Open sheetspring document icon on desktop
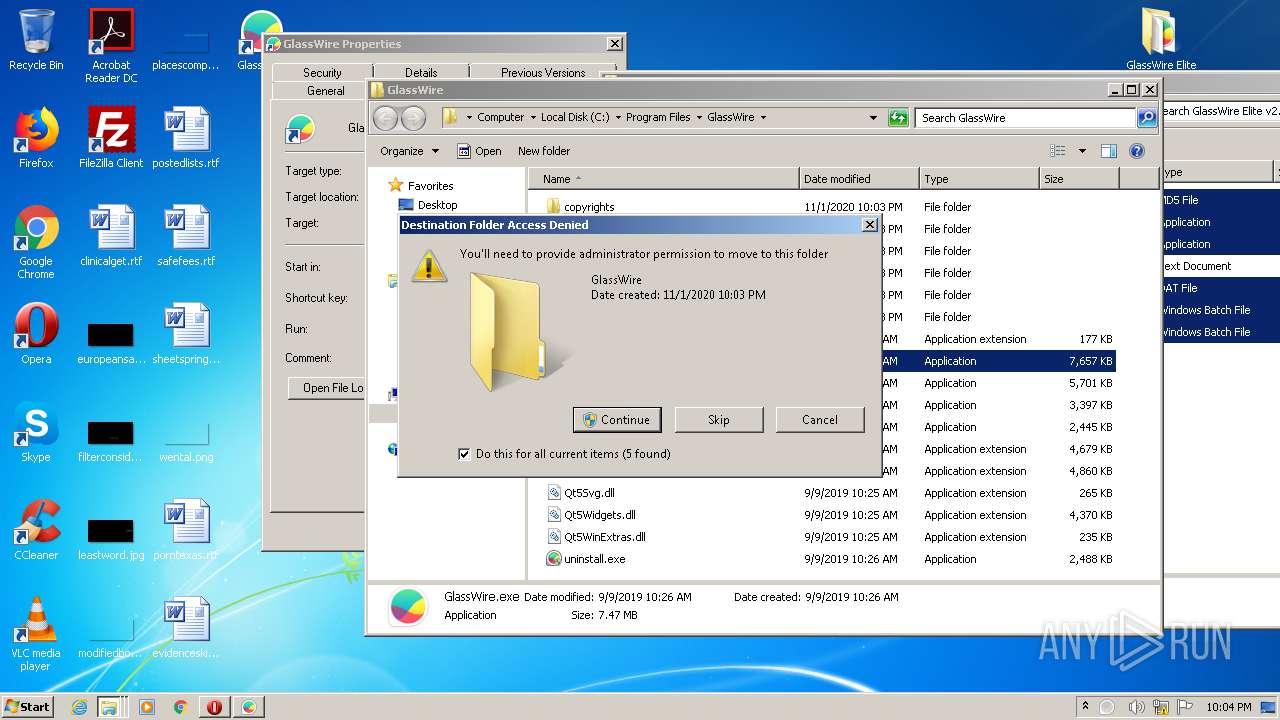 pos(186,334)
